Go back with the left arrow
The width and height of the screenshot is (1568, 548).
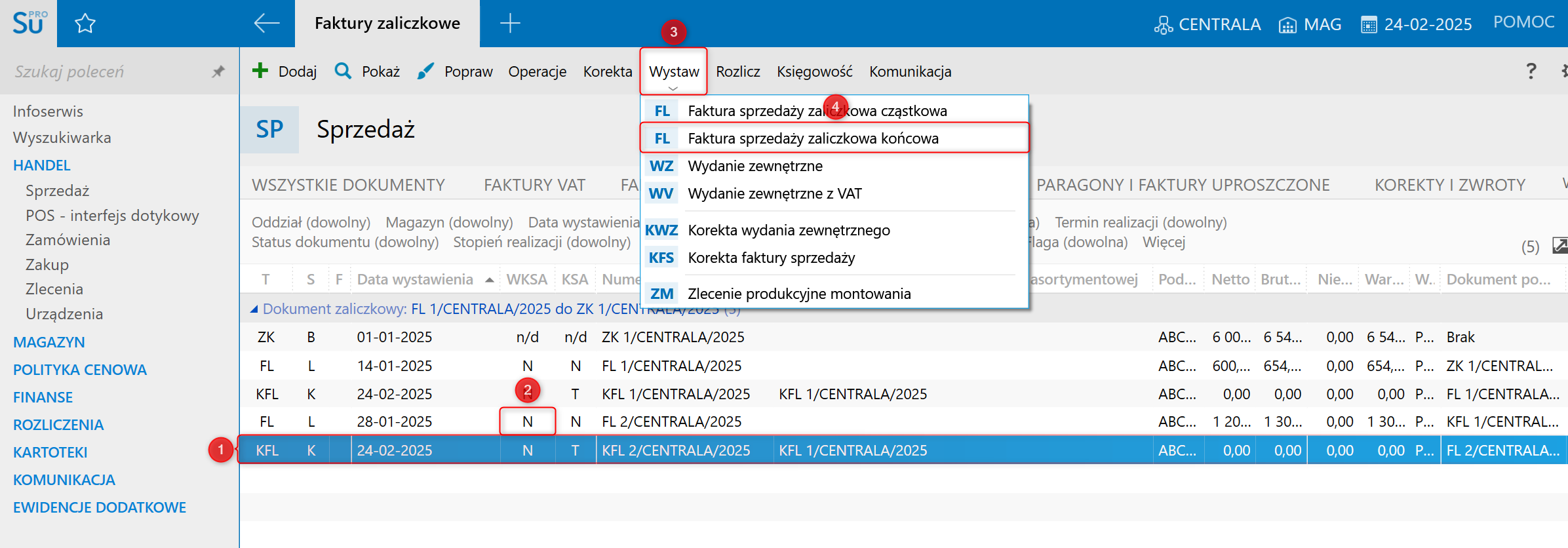267,24
